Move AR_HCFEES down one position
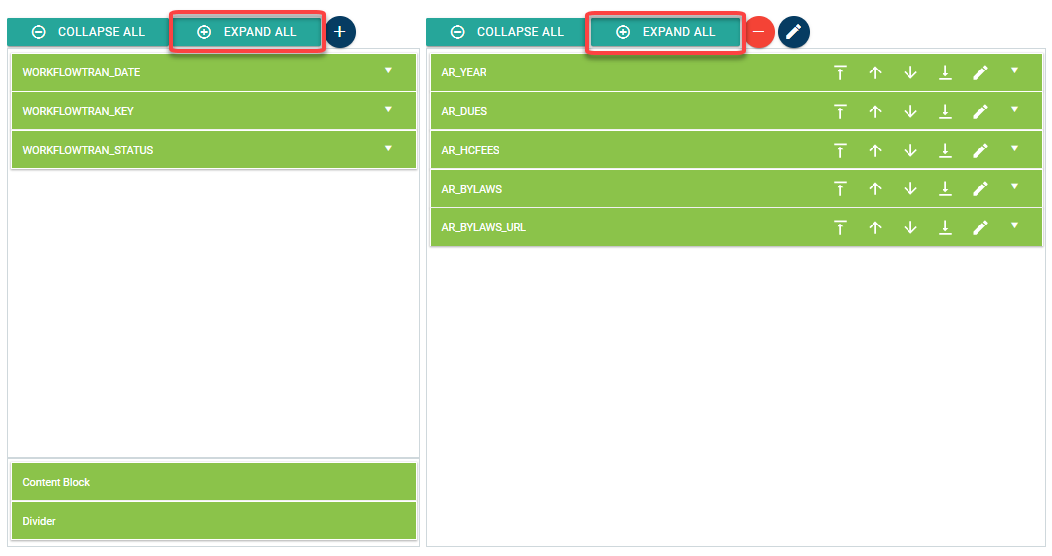 point(910,151)
